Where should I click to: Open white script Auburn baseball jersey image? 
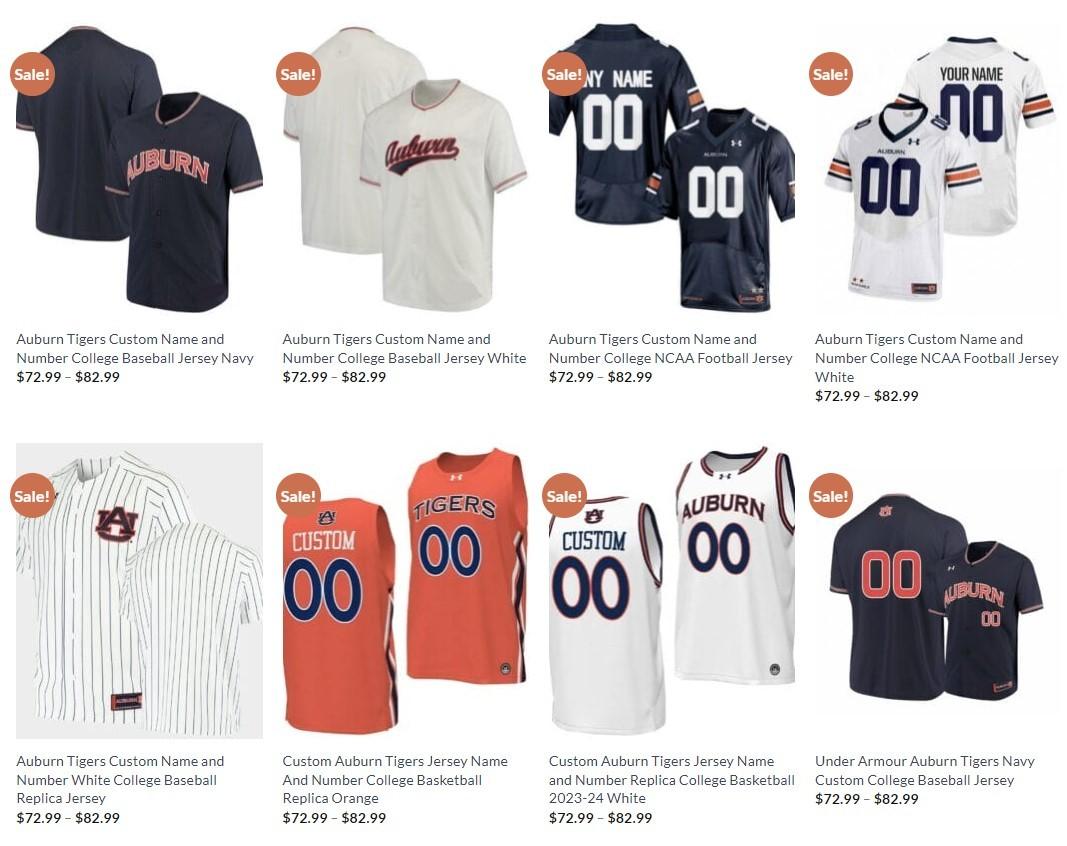pos(405,169)
